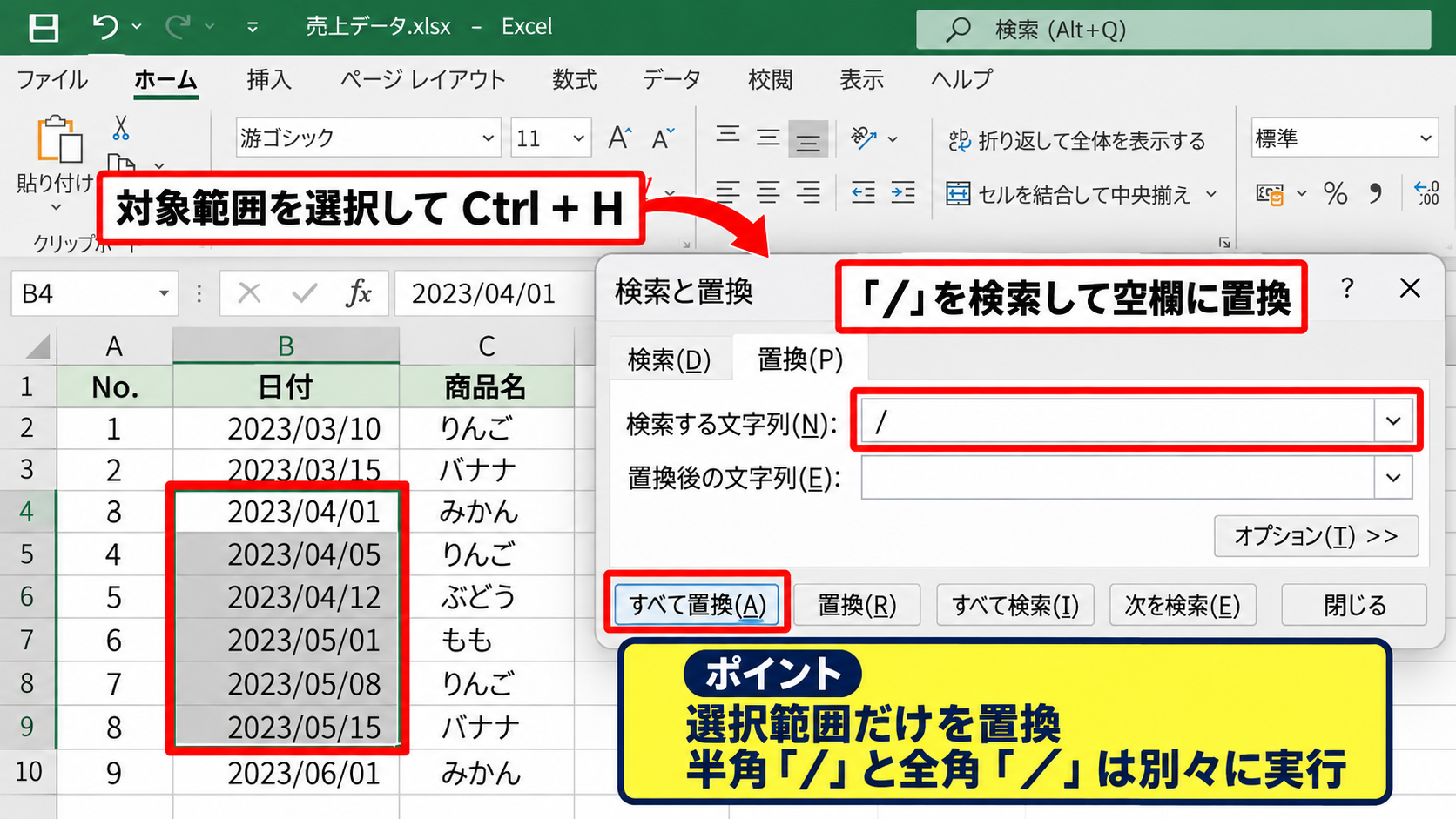Click the 次を検索(E) button
The height and width of the screenshot is (819, 1456).
pos(1183,605)
